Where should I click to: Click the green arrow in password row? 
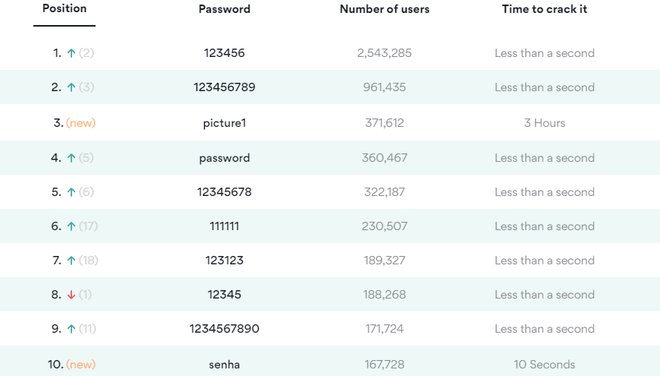coord(71,158)
